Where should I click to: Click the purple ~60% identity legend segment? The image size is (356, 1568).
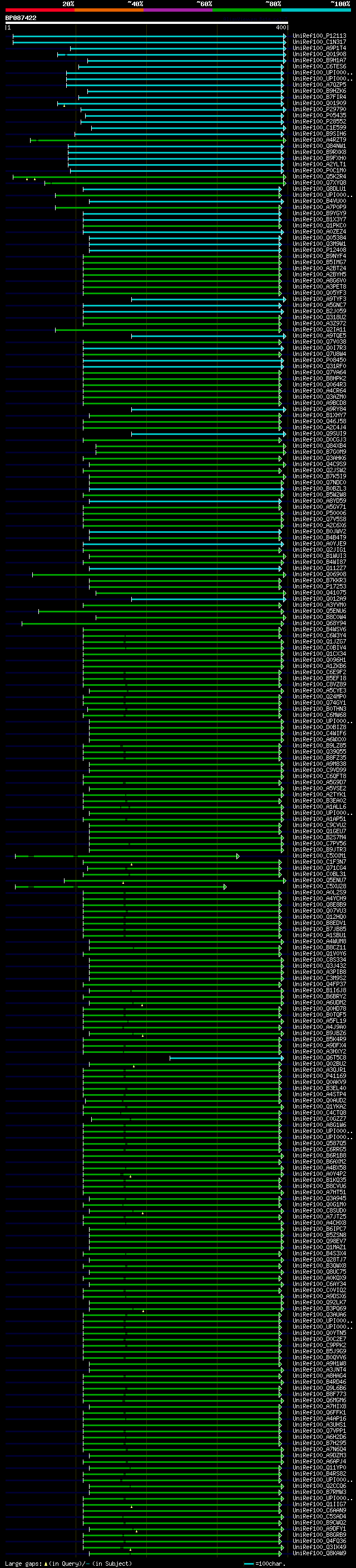pos(179,10)
